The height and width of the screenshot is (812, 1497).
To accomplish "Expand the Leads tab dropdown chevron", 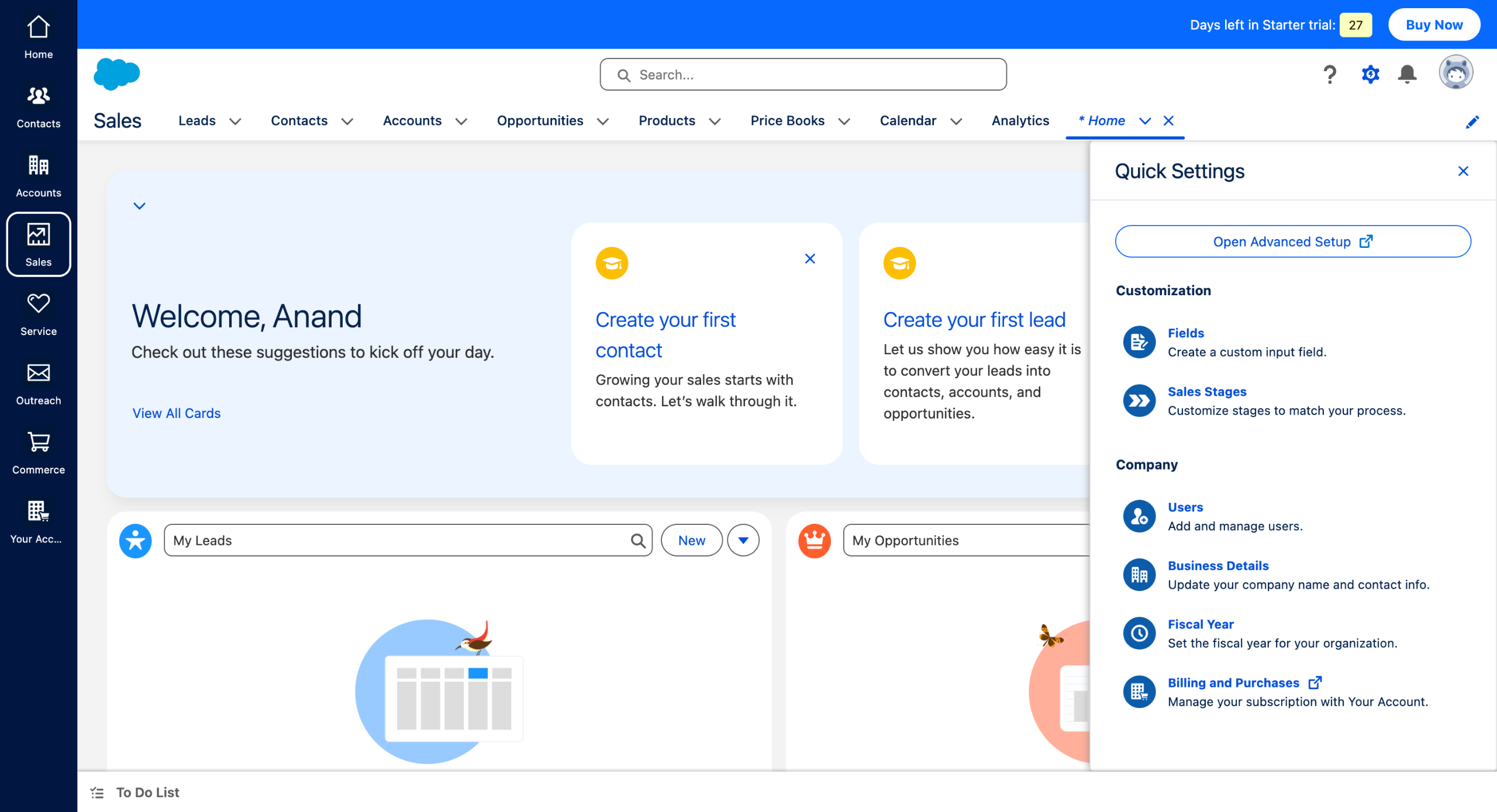I will (235, 122).
